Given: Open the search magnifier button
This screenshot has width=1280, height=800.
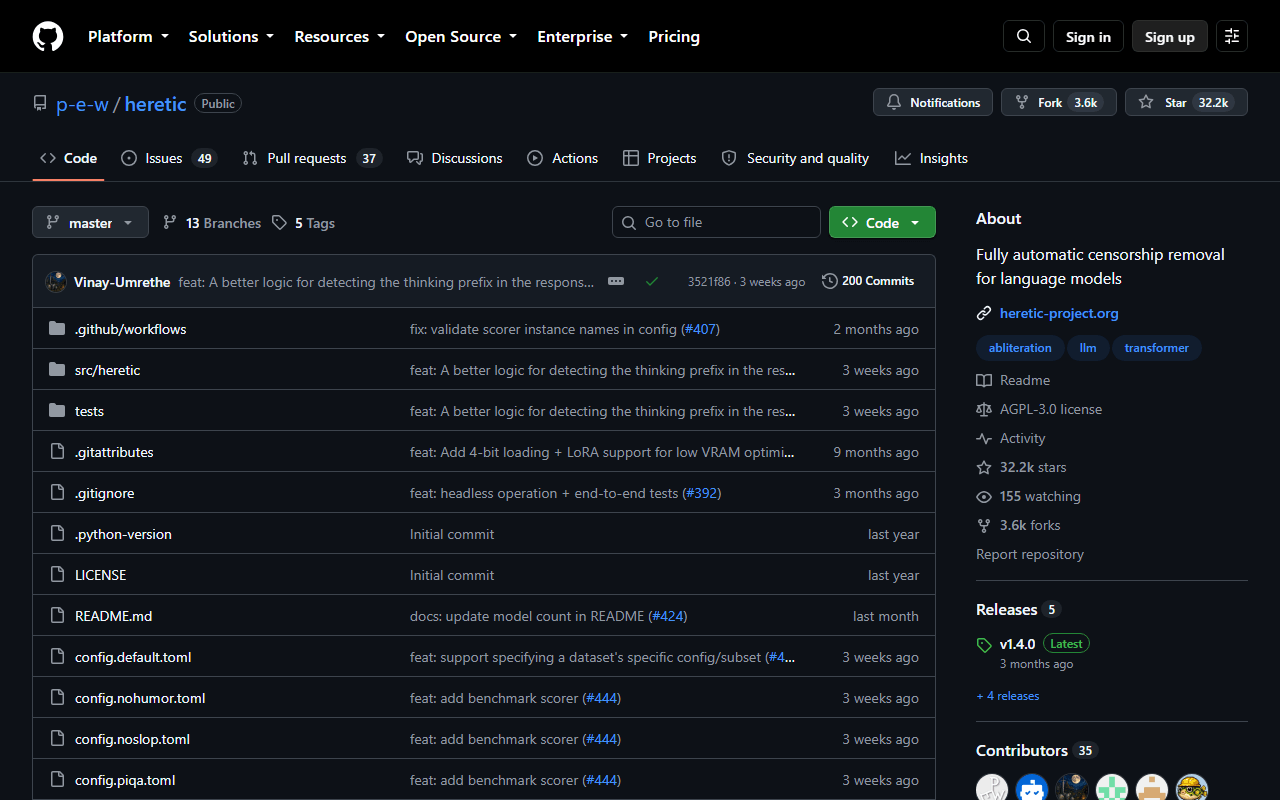Looking at the screenshot, I should (1024, 36).
